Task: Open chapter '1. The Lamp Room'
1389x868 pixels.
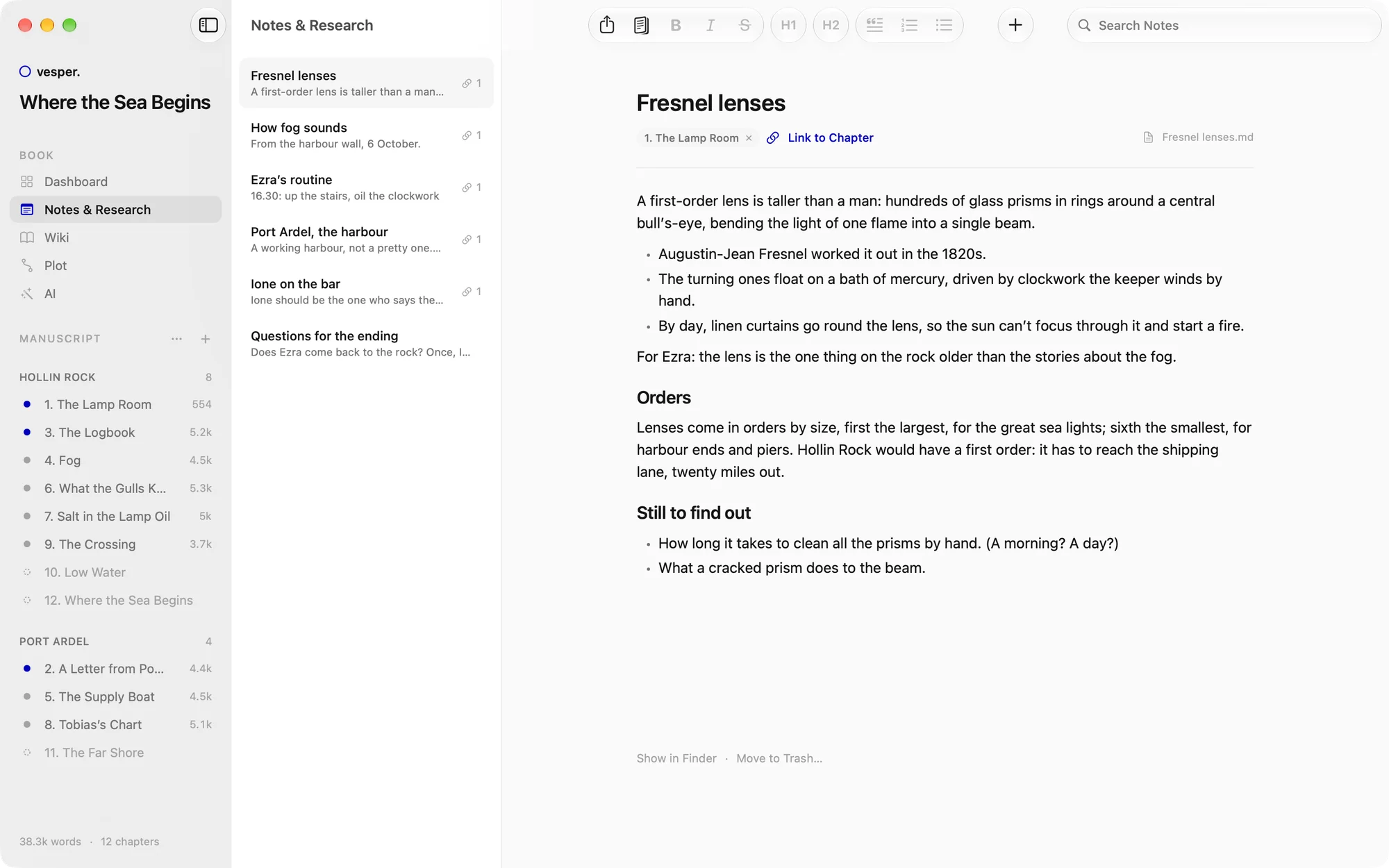Action: (115, 404)
